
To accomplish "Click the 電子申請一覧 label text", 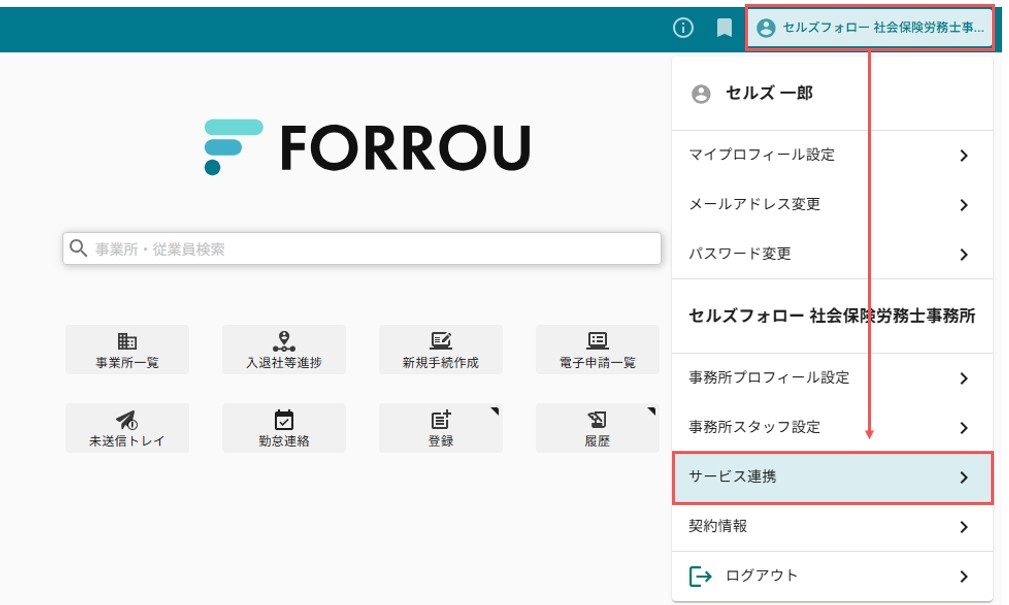I will [x=597, y=362].
